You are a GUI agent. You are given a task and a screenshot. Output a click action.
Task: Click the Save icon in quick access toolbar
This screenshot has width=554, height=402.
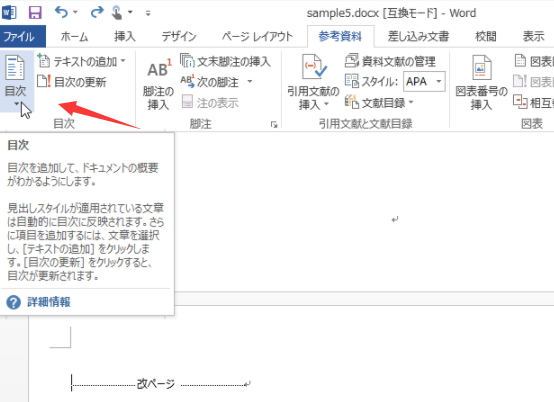35,13
